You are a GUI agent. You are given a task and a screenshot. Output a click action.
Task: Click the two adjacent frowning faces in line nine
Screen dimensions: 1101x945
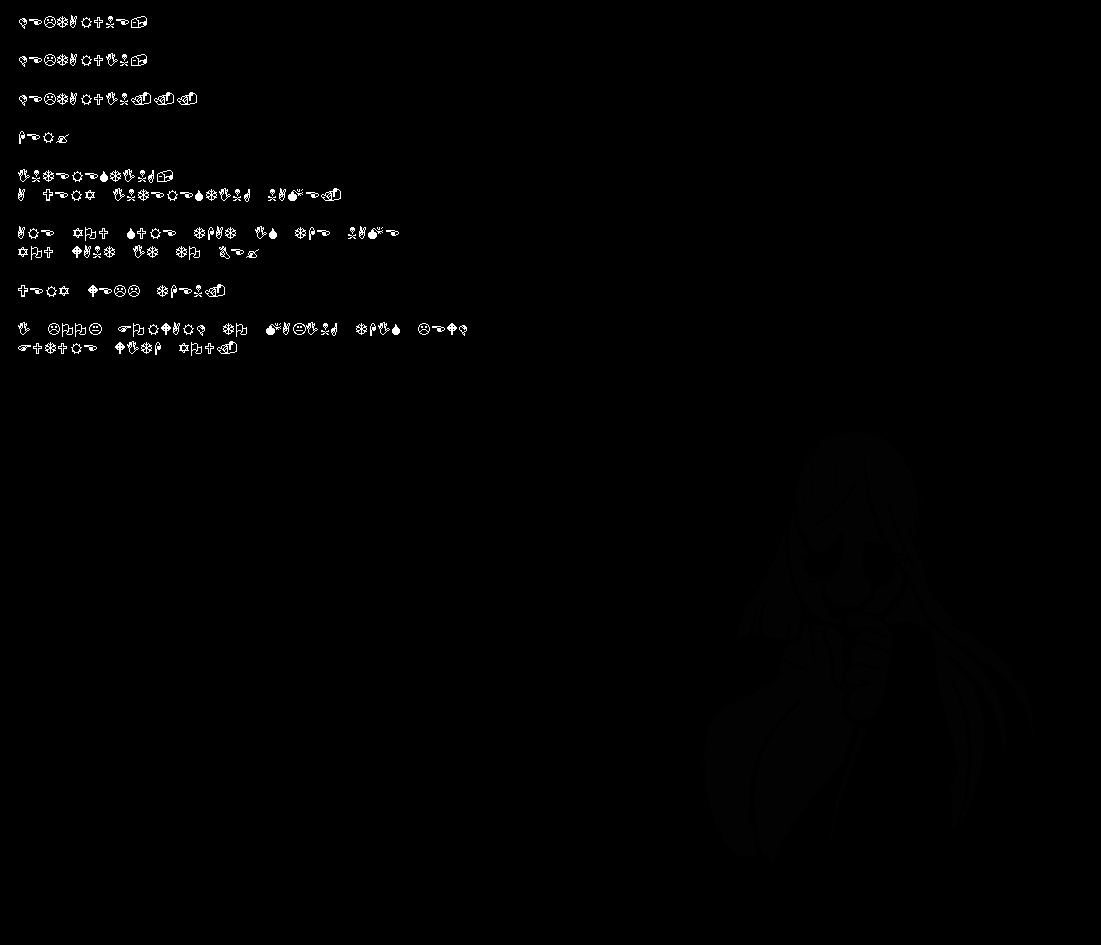(127, 291)
